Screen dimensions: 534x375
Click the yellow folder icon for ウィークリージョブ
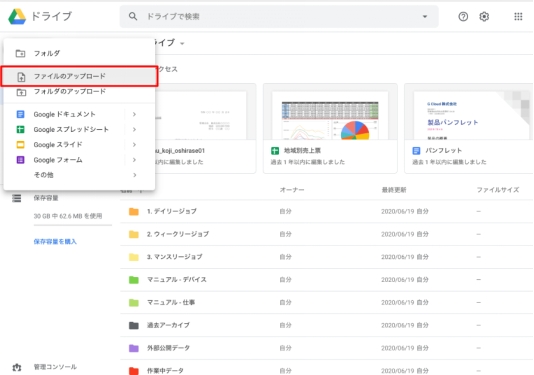tap(134, 234)
